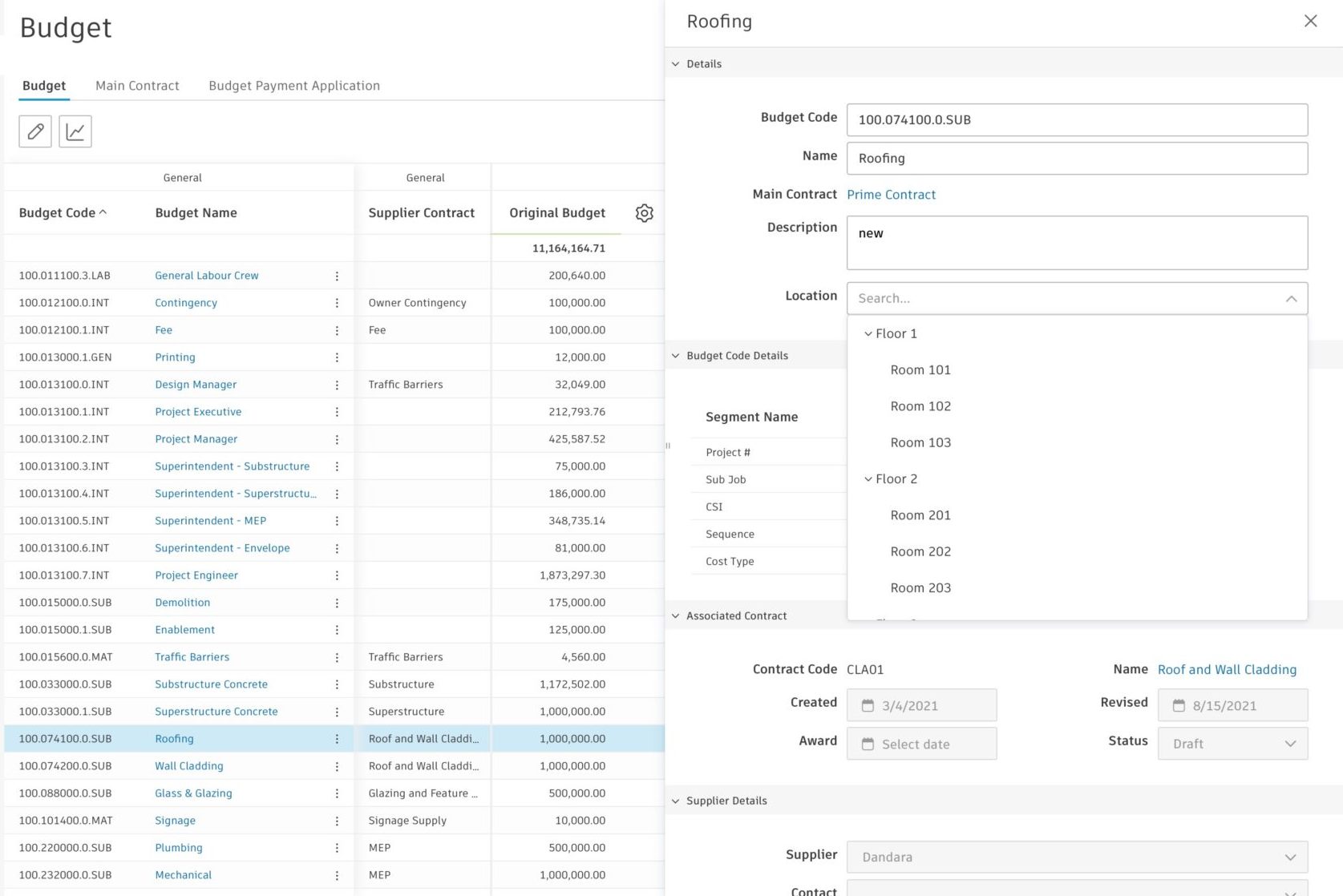The height and width of the screenshot is (896, 1343).
Task: Open the Roofing budget link
Action: [x=174, y=739]
